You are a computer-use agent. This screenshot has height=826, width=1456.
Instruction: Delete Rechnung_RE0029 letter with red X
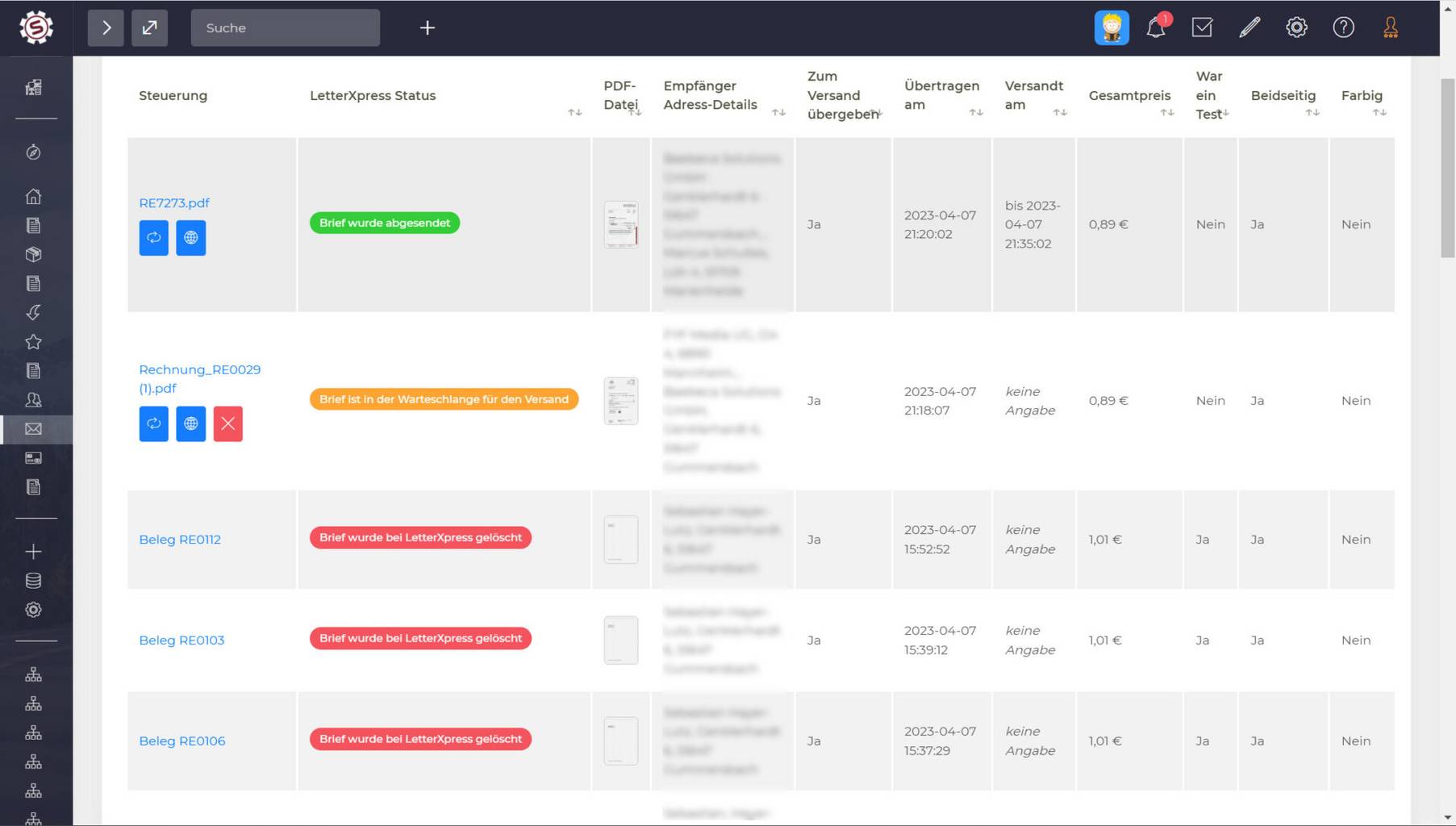pos(227,423)
